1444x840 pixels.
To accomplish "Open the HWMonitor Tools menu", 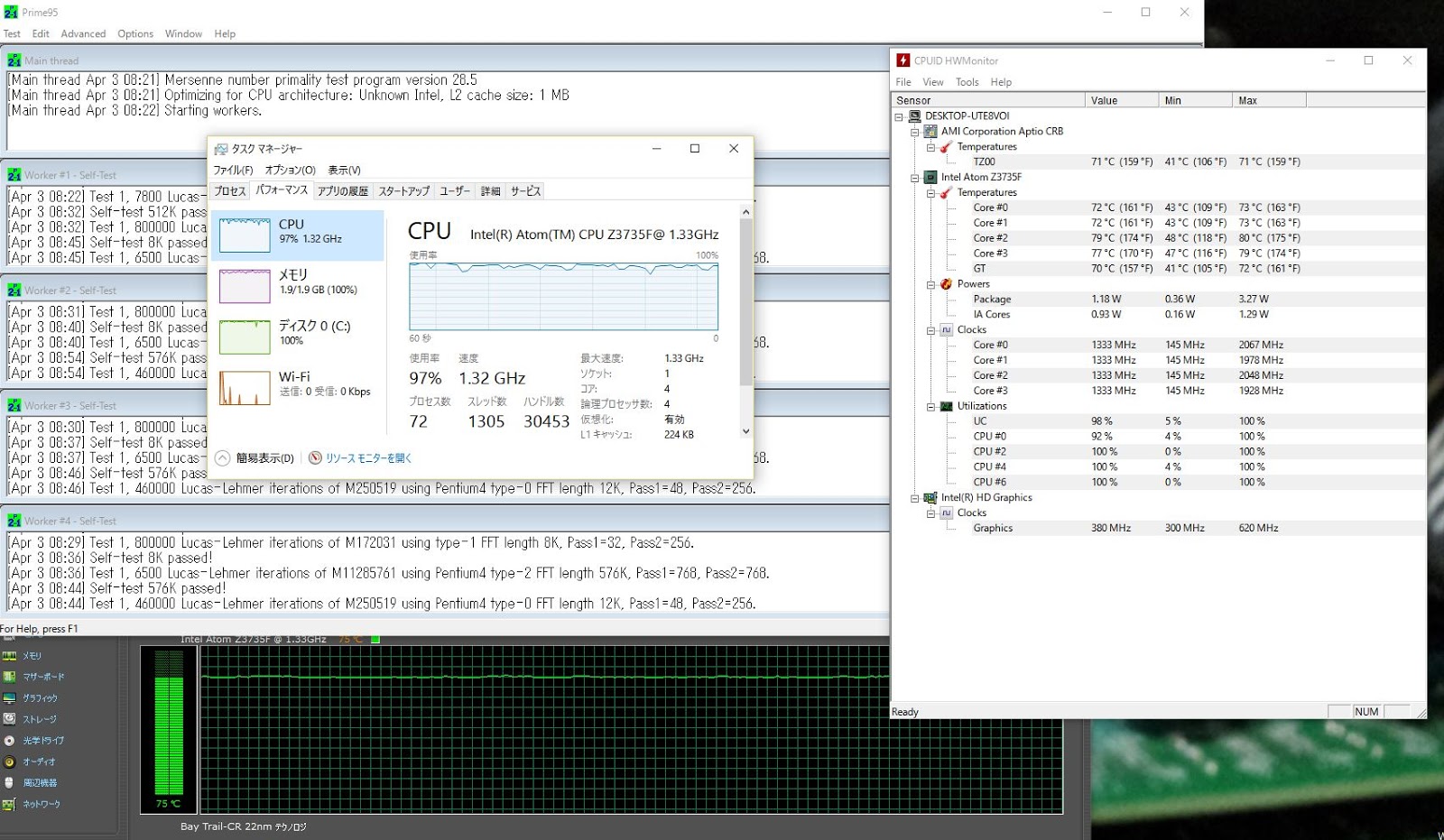I will point(967,82).
